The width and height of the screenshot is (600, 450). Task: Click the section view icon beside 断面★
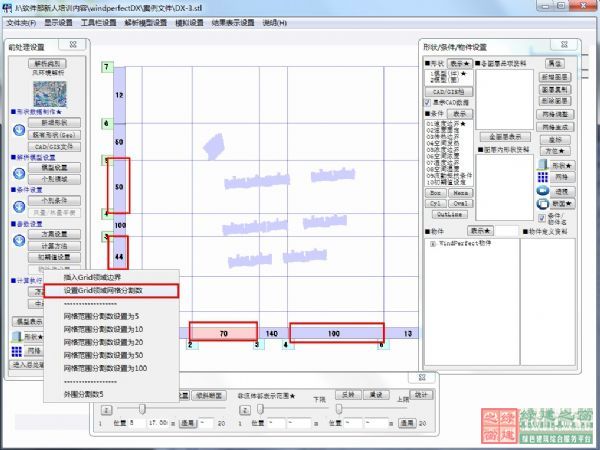543,203
